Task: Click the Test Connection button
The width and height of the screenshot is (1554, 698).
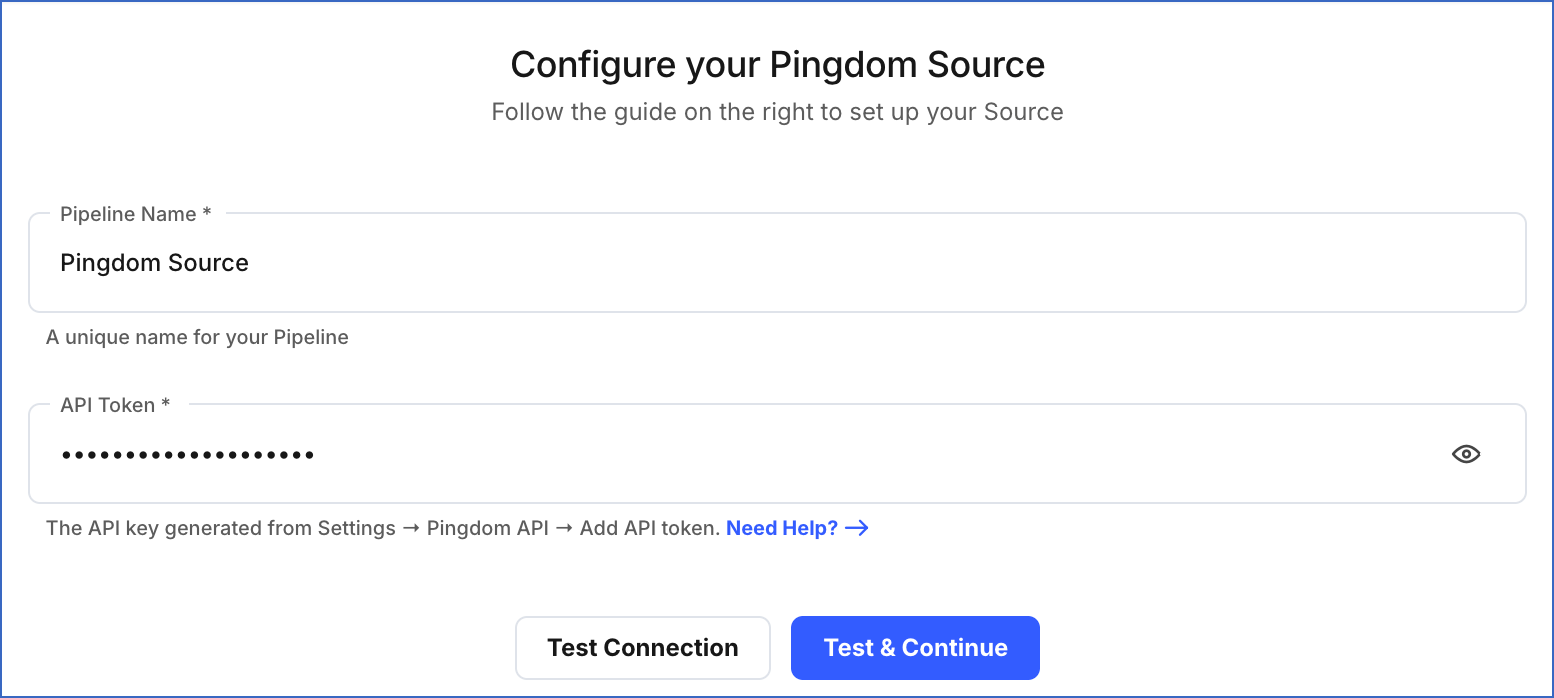Action: (x=642, y=647)
